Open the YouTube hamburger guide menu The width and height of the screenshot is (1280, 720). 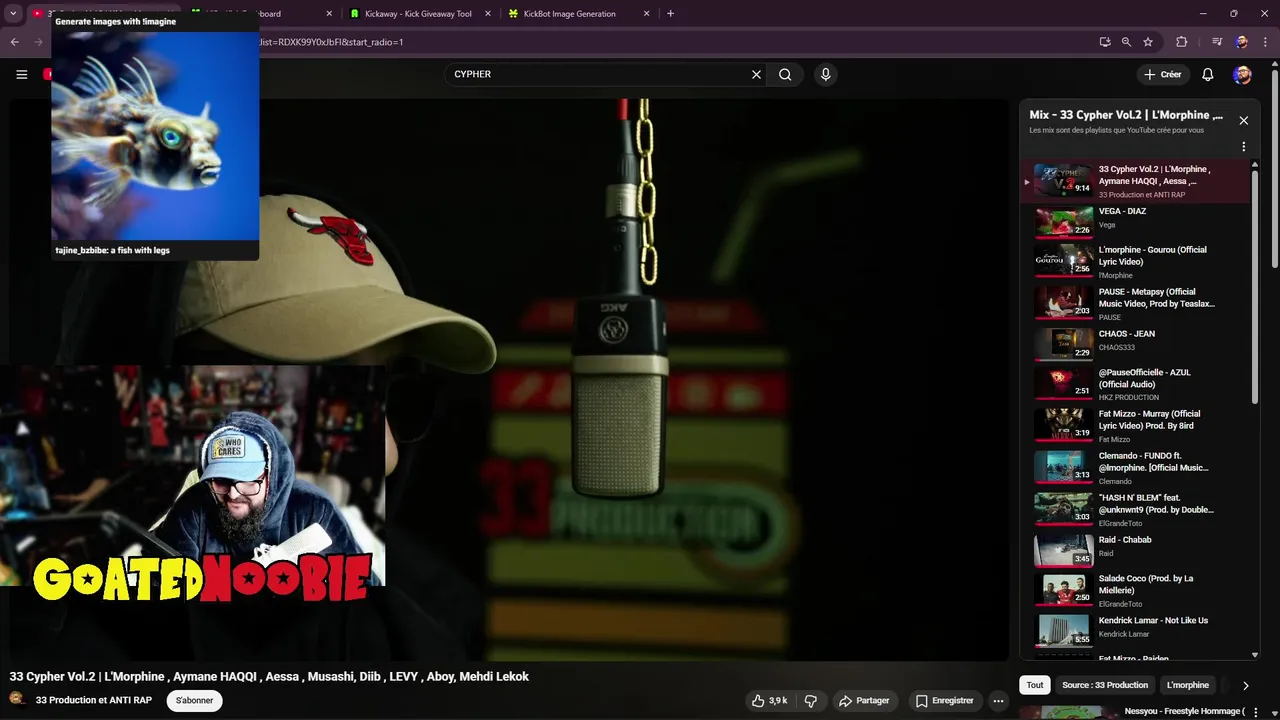[21, 74]
